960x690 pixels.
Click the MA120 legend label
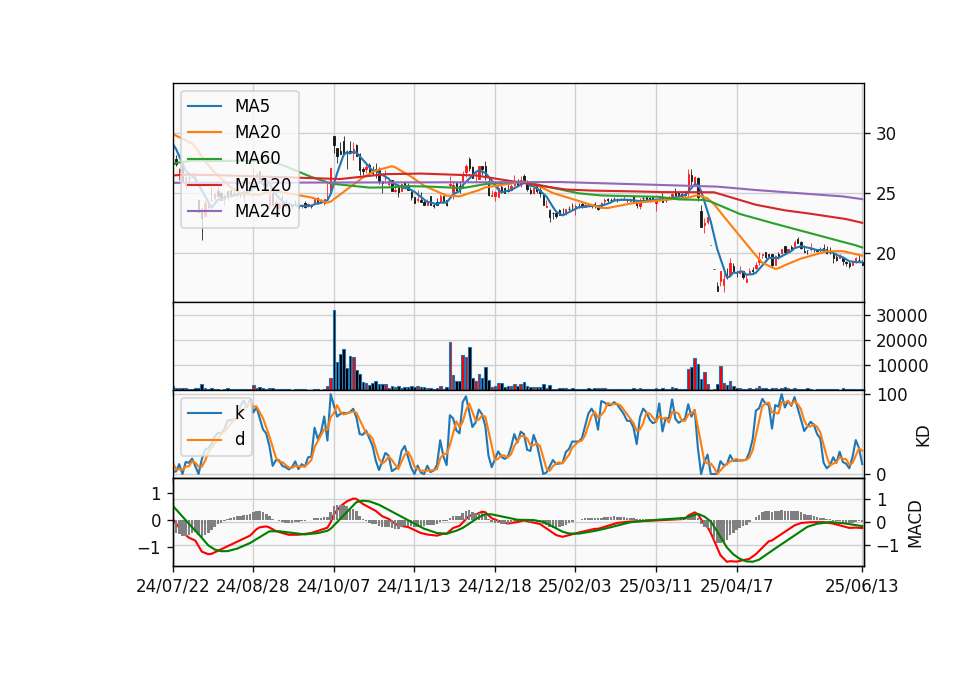coord(263,184)
